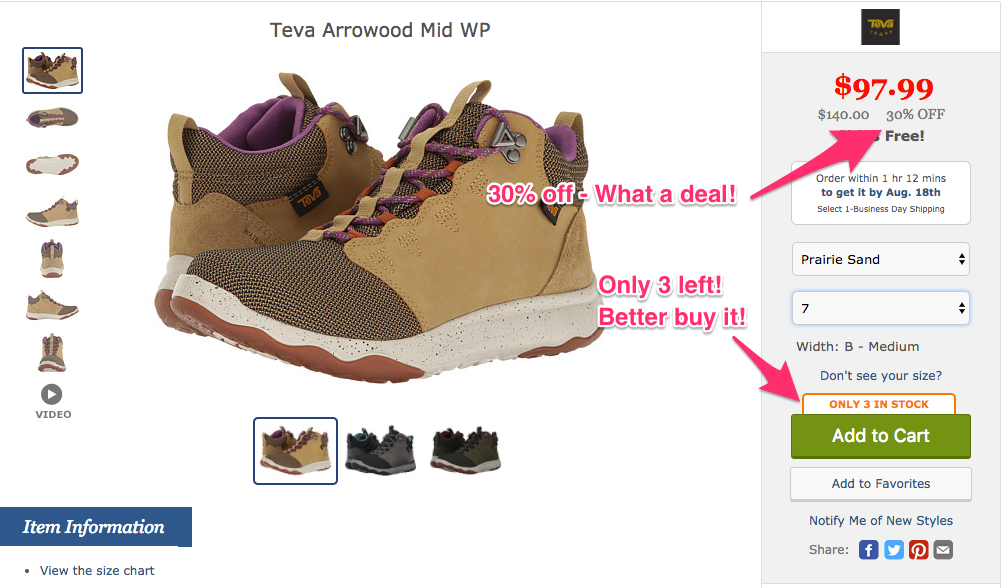Select 1-Business Day Shipping link
This screenshot has height=588, width=1003.
coord(881,209)
